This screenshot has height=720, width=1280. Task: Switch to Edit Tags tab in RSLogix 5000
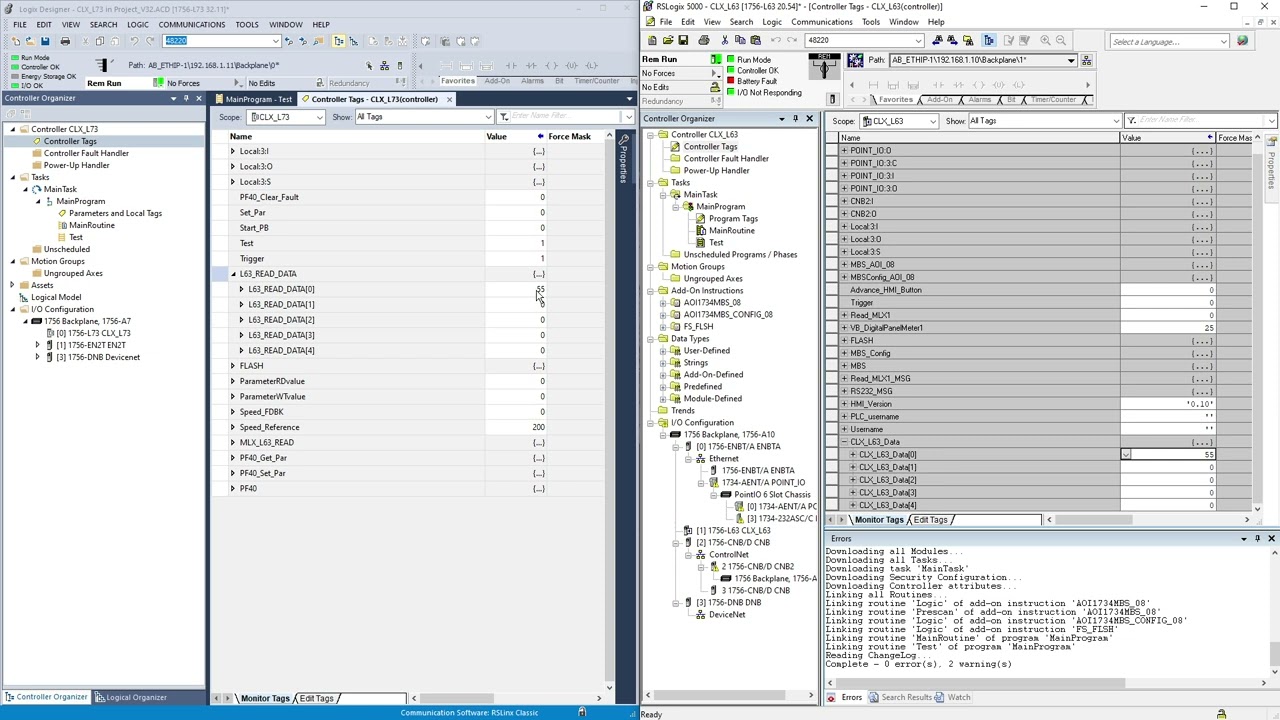[930, 520]
